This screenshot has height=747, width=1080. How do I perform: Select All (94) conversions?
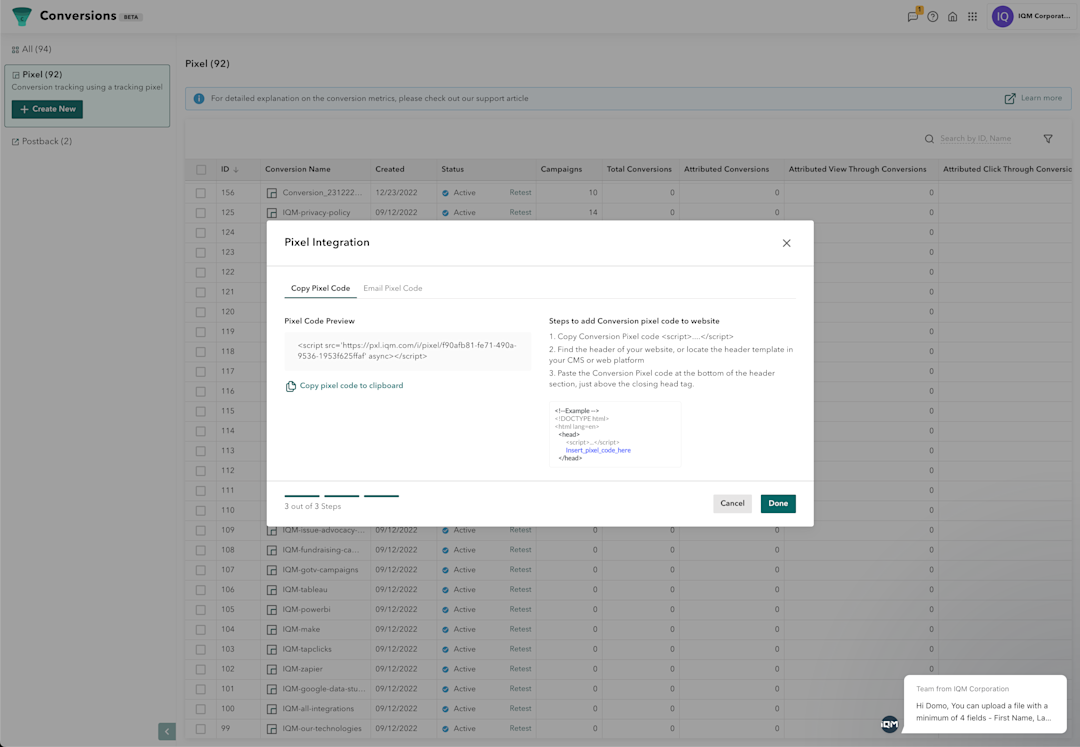(32, 50)
